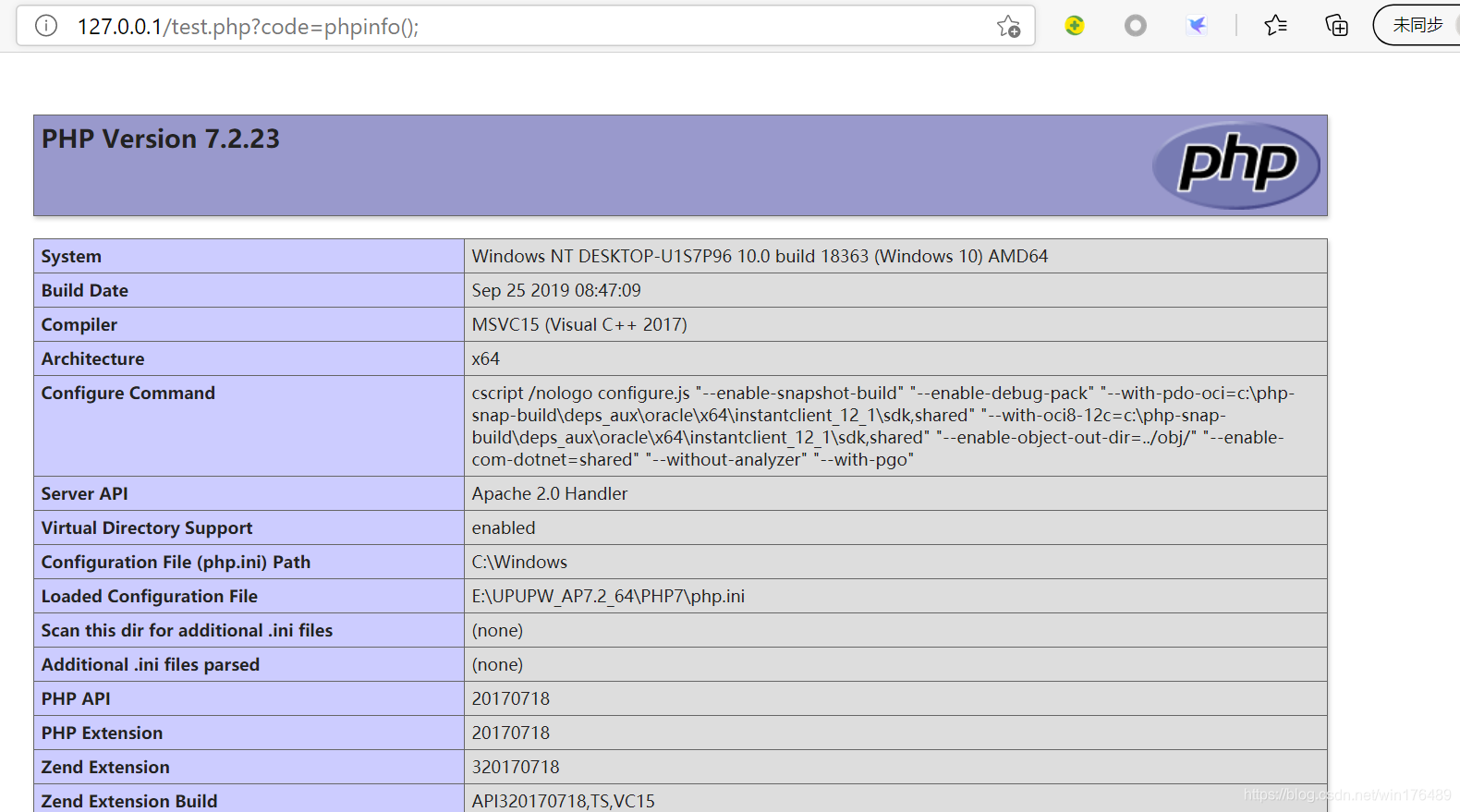1460x812 pixels.
Task: Select the Build Date label
Action: point(85,291)
